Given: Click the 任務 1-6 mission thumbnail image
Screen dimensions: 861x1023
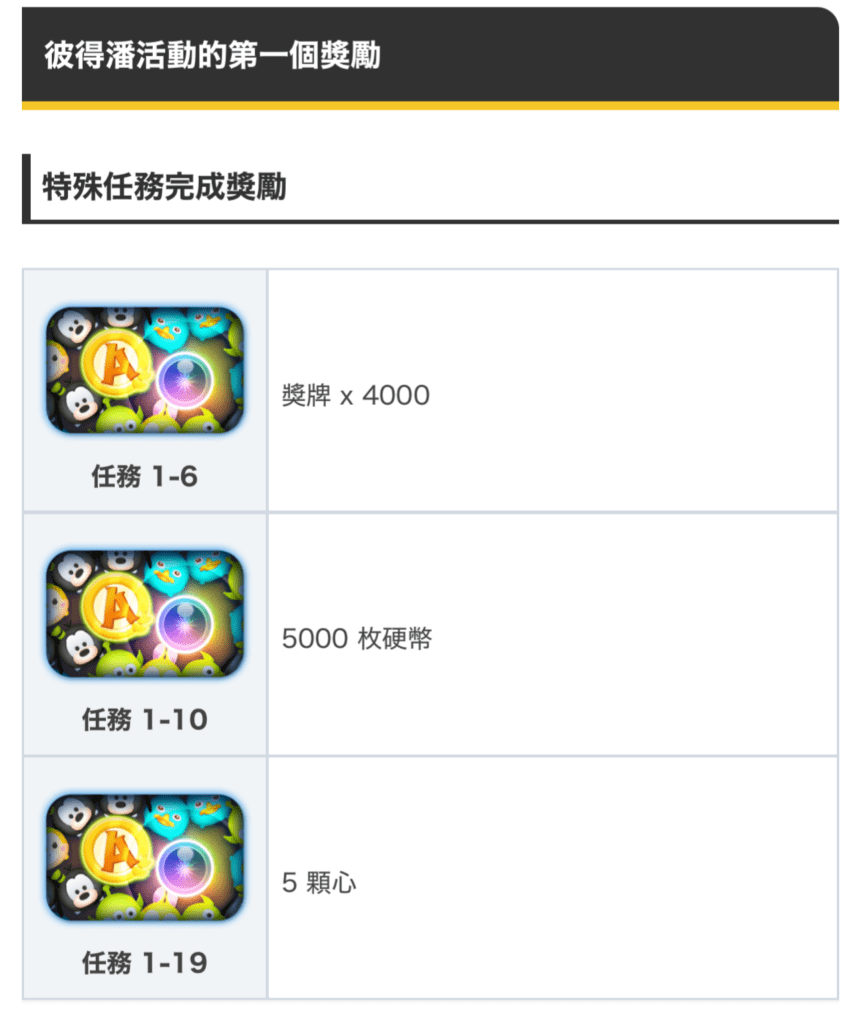Looking at the screenshot, I should pyautogui.click(x=145, y=370).
